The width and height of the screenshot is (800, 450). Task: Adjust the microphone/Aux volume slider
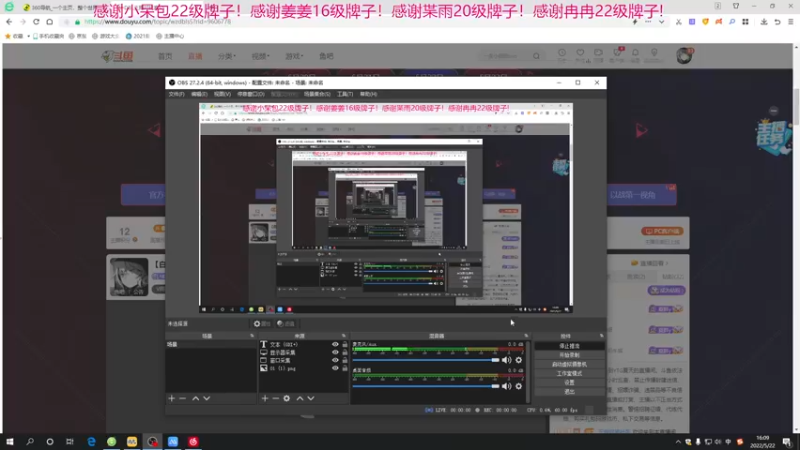(x=426, y=360)
